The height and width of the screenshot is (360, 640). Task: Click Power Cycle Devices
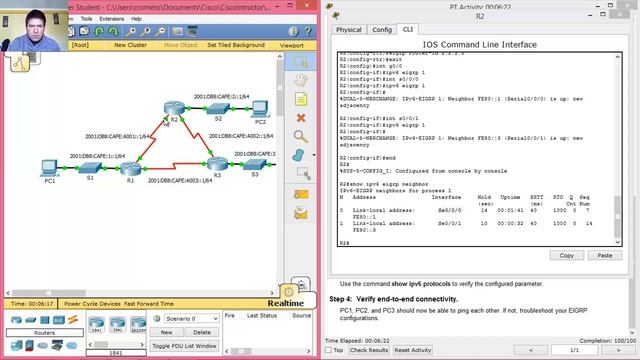click(x=92, y=304)
